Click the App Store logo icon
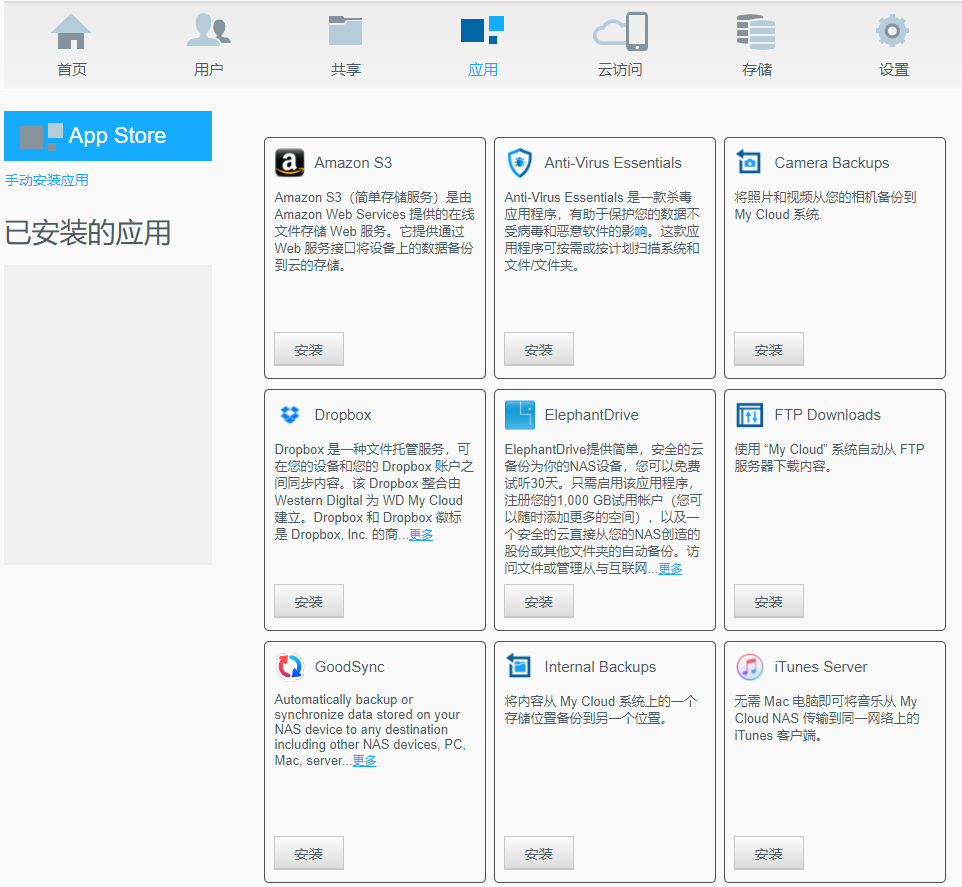This screenshot has width=962, height=887. [x=41, y=136]
